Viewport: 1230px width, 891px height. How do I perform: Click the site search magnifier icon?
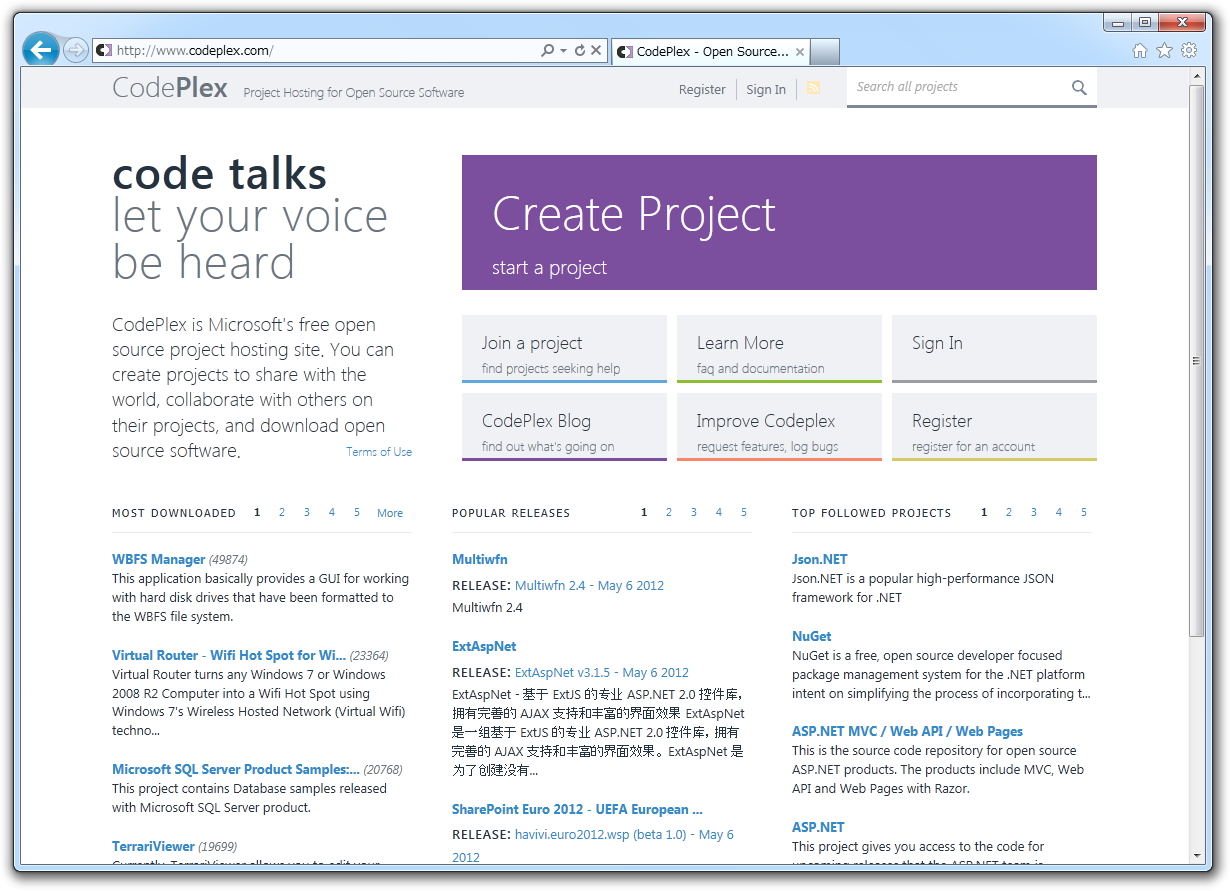tap(1079, 88)
